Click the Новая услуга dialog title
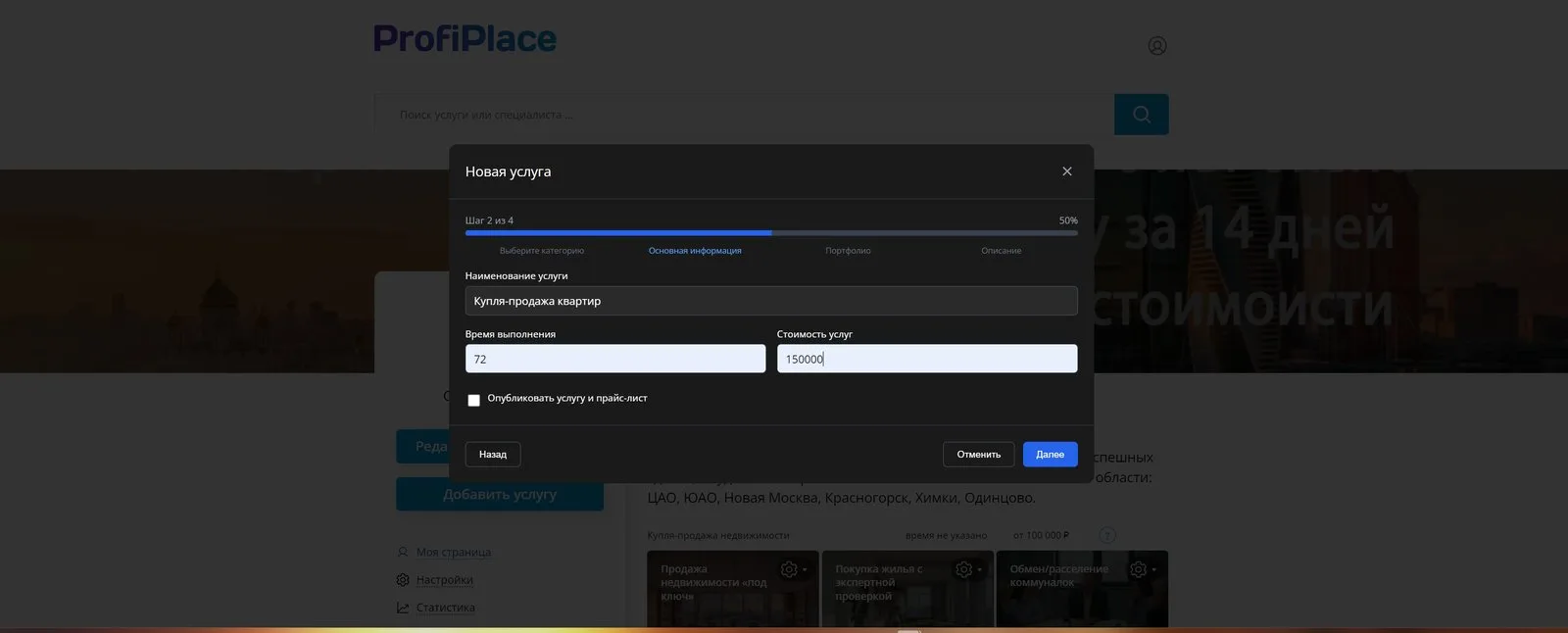Screen dimensions: 1568x633 508,171
